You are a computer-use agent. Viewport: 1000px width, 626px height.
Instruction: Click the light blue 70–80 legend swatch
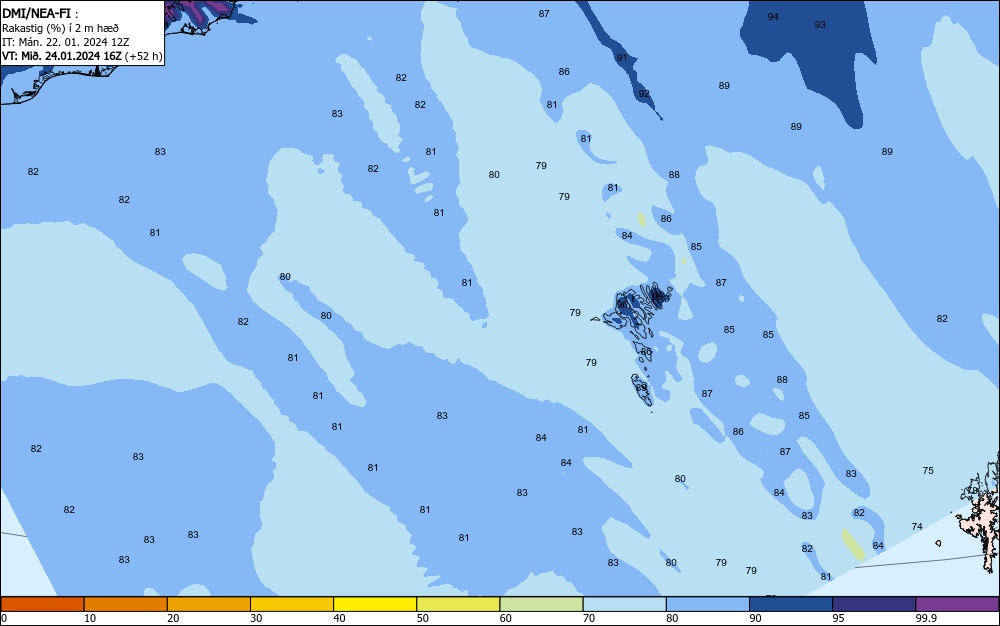(625, 604)
